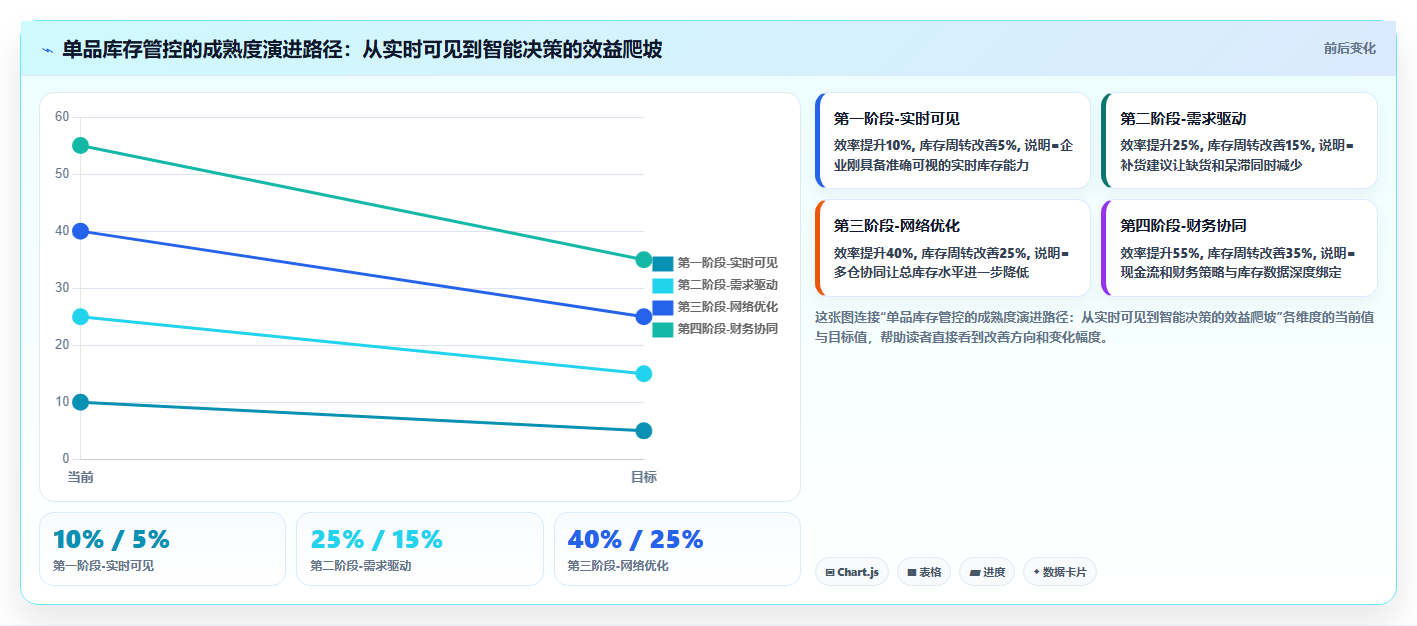Open the 第一阶段-实时可见 info card
This screenshot has width=1417, height=626.
pos(953,141)
